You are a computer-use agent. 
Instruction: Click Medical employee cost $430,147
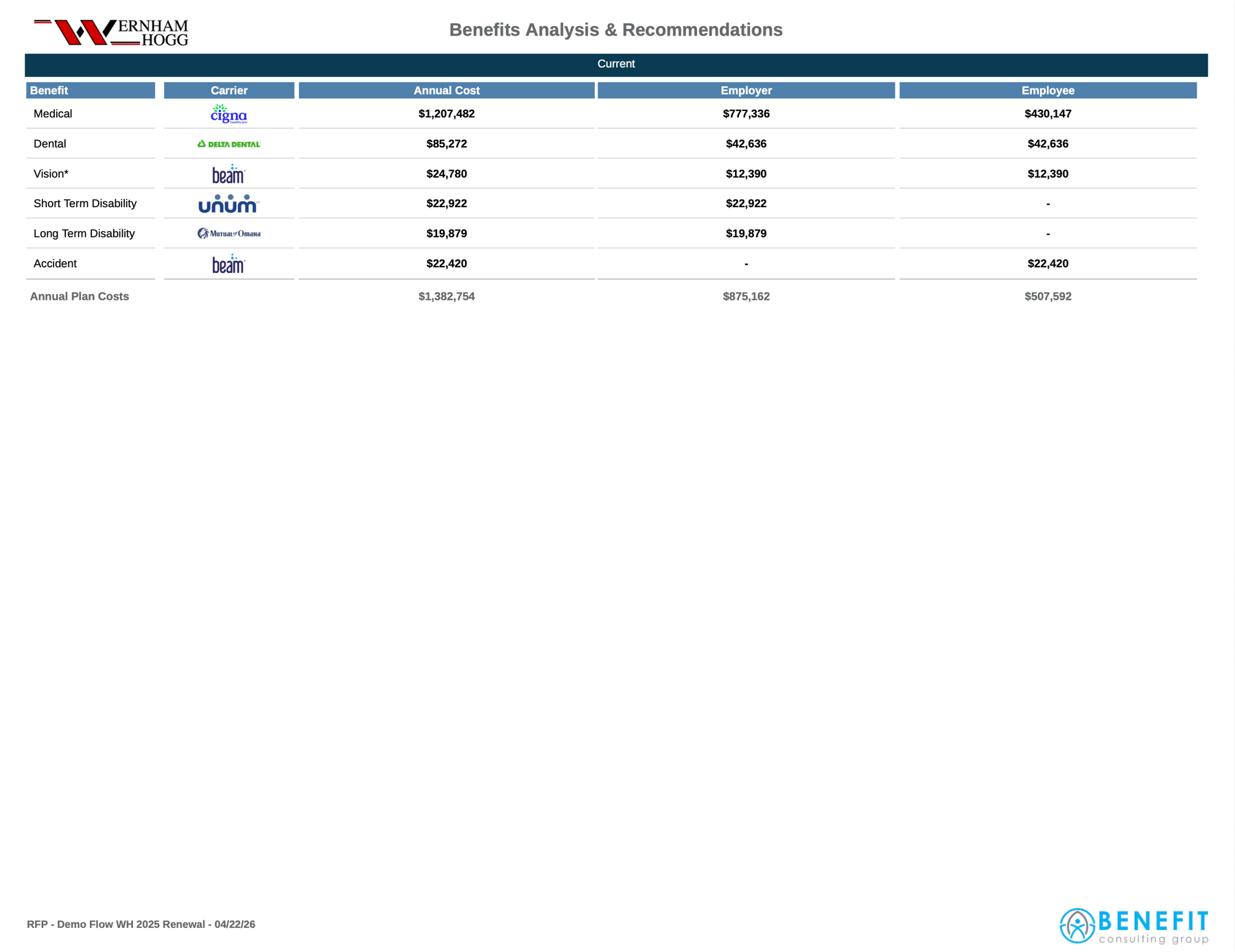pyautogui.click(x=1048, y=114)
